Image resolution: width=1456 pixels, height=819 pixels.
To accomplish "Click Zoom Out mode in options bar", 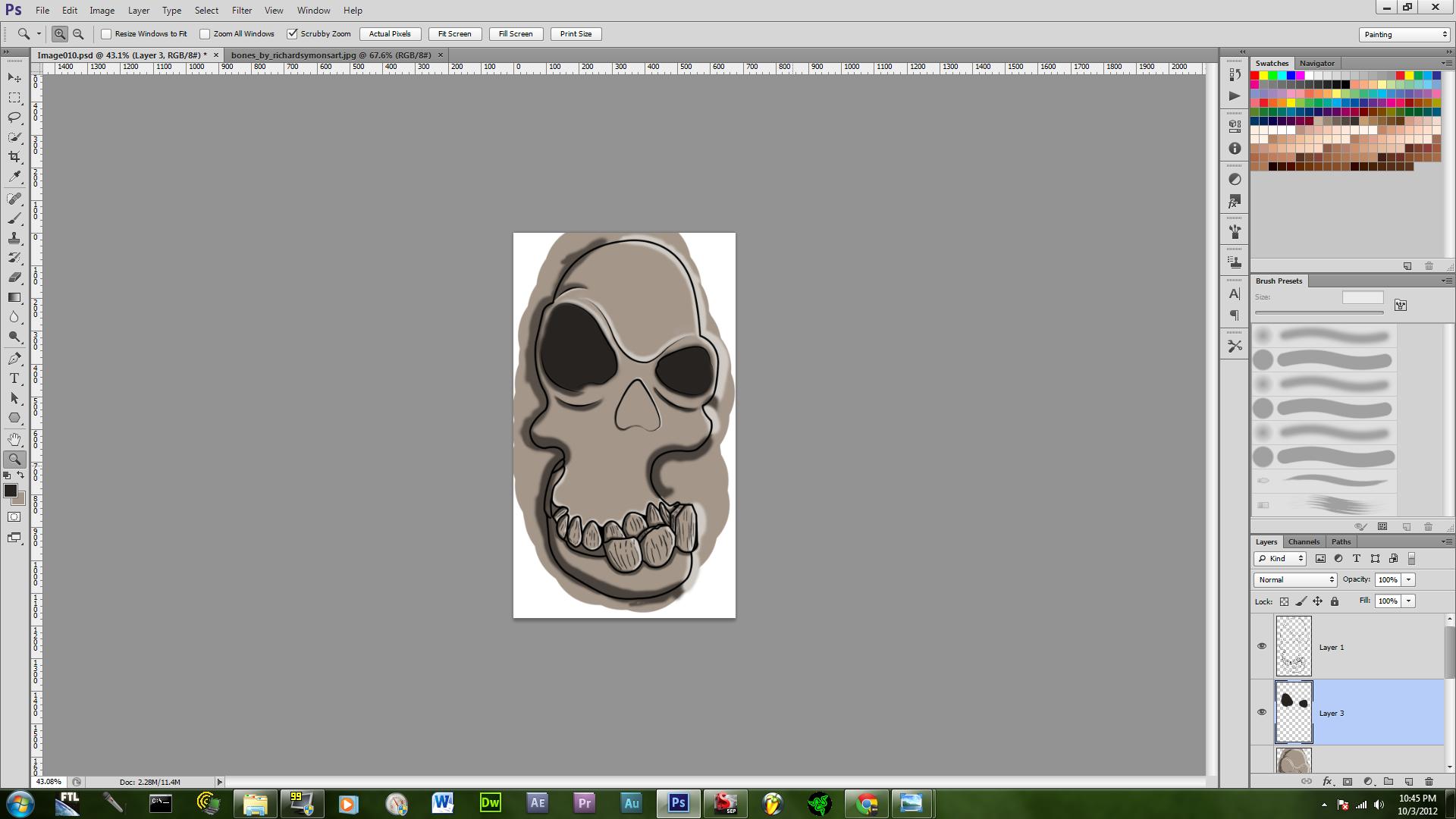I will coord(78,34).
